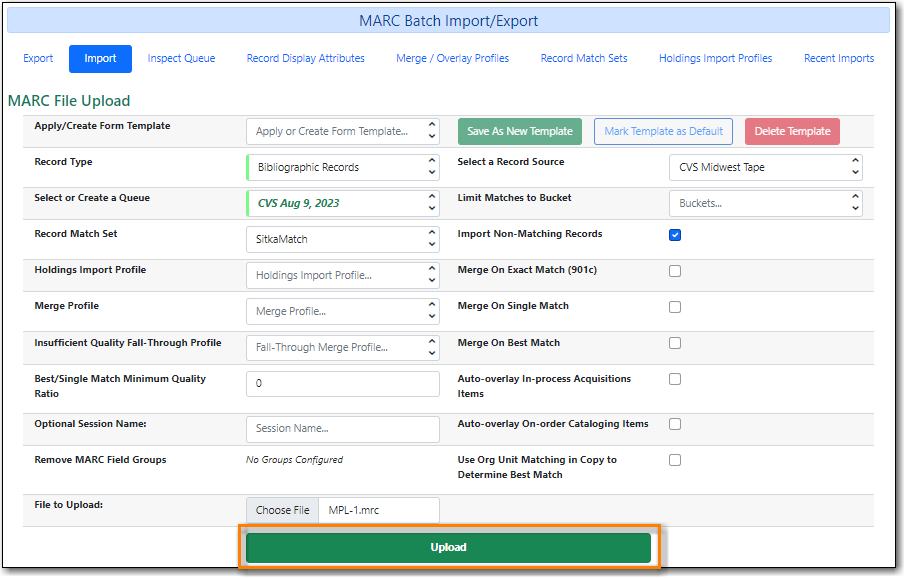The width and height of the screenshot is (904, 578).
Task: Open the Record Type dropdown
Action: pyautogui.click(x=343, y=167)
